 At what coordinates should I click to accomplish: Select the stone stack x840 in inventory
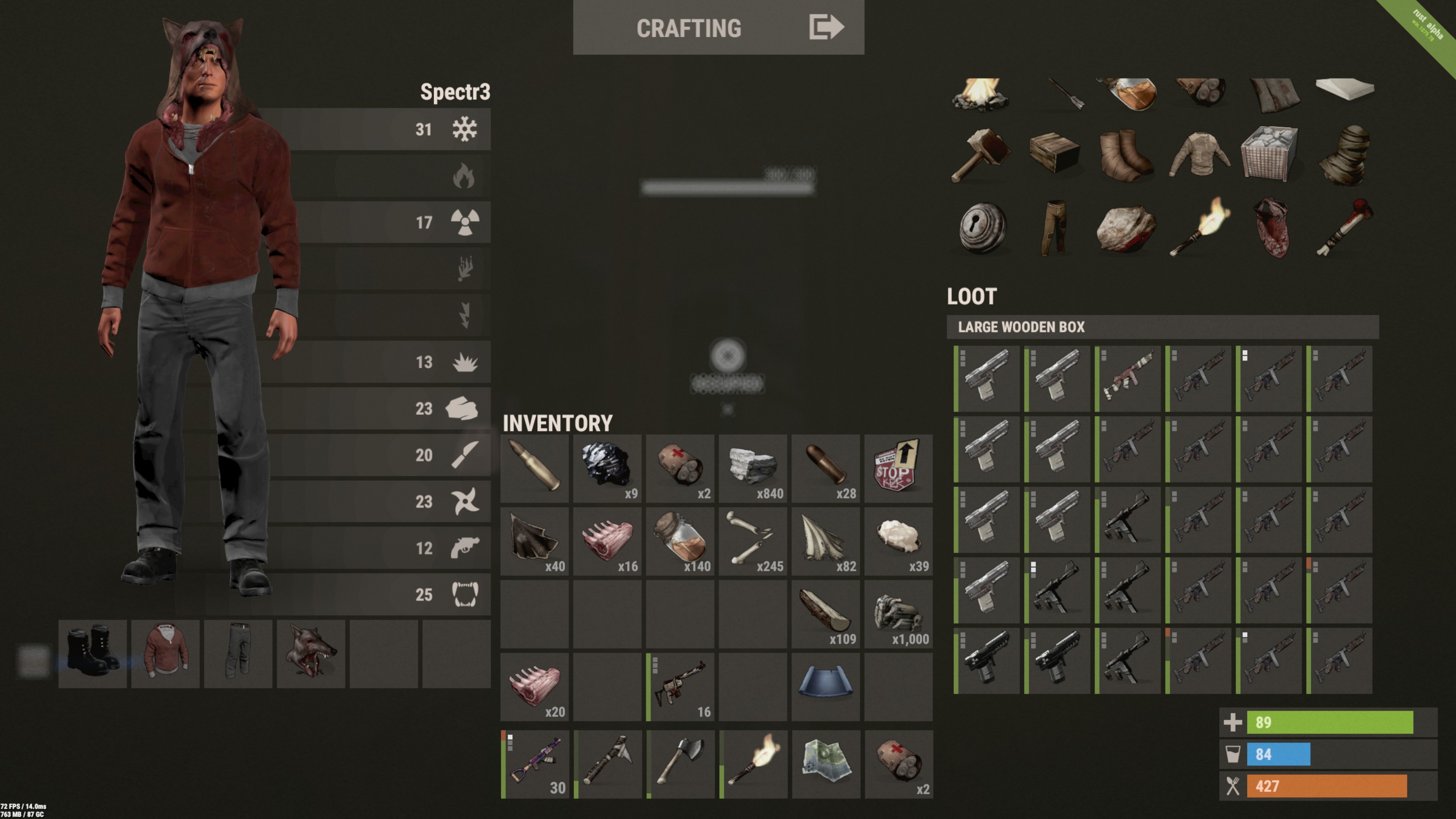[753, 469]
